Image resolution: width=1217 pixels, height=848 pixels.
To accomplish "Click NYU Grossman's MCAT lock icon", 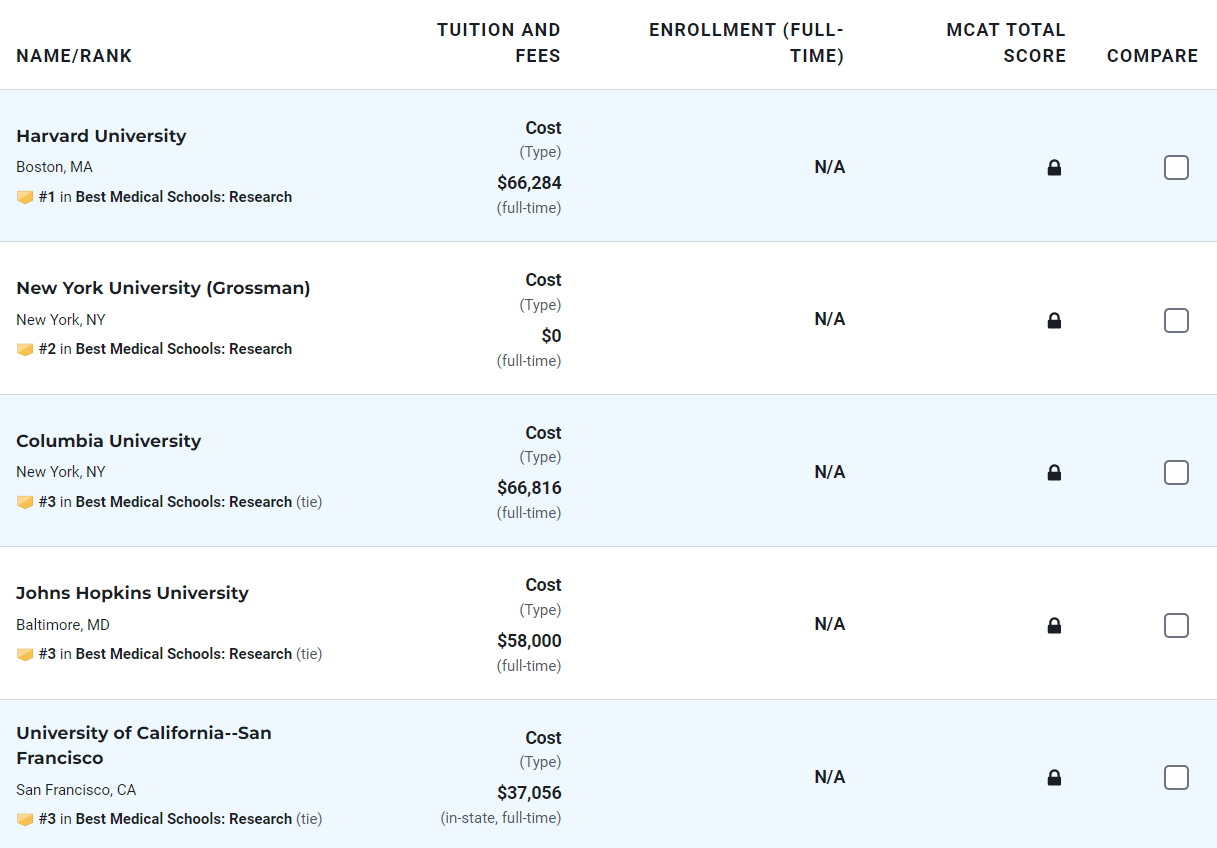I will coord(1054,321).
